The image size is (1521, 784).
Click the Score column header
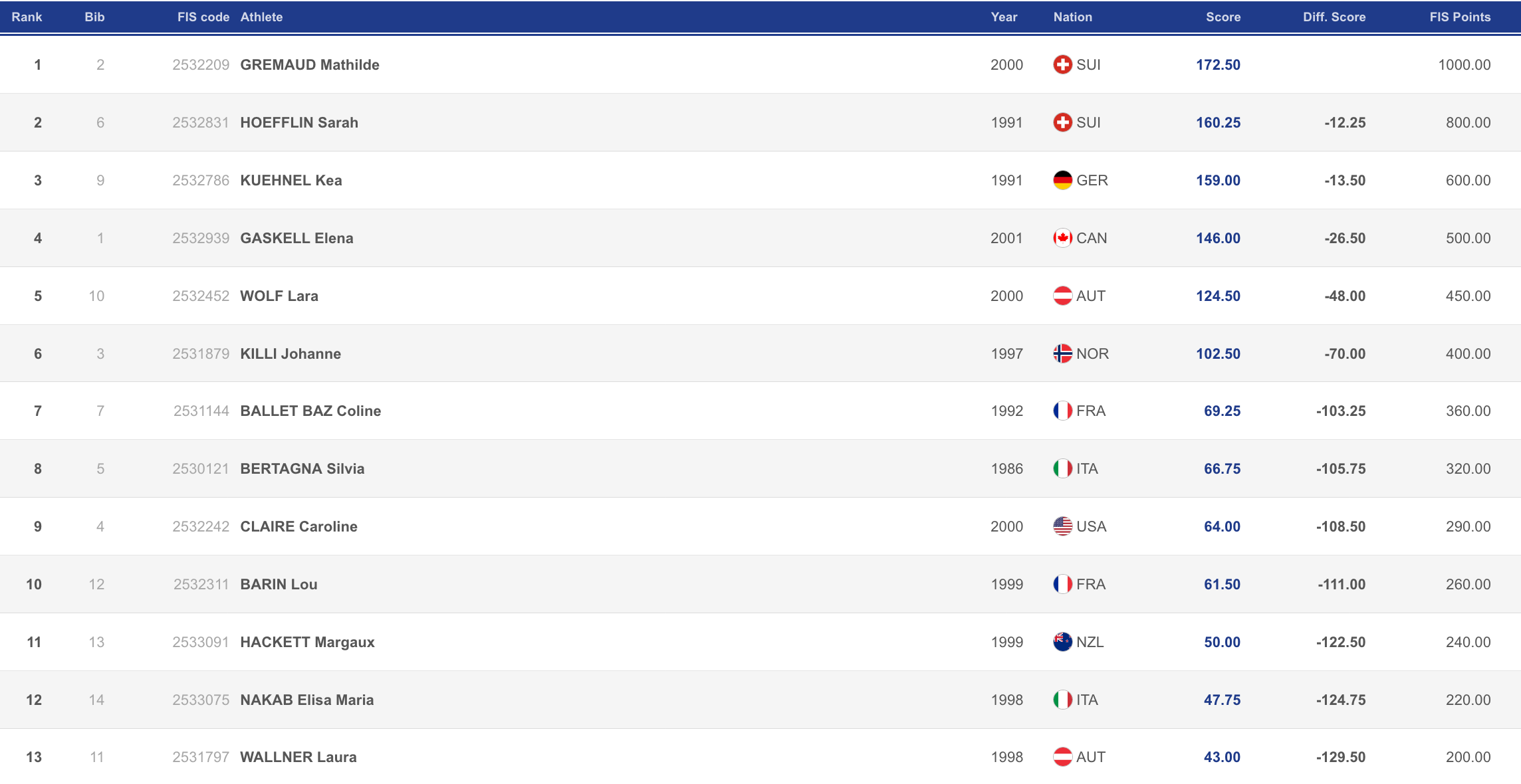(x=1223, y=17)
